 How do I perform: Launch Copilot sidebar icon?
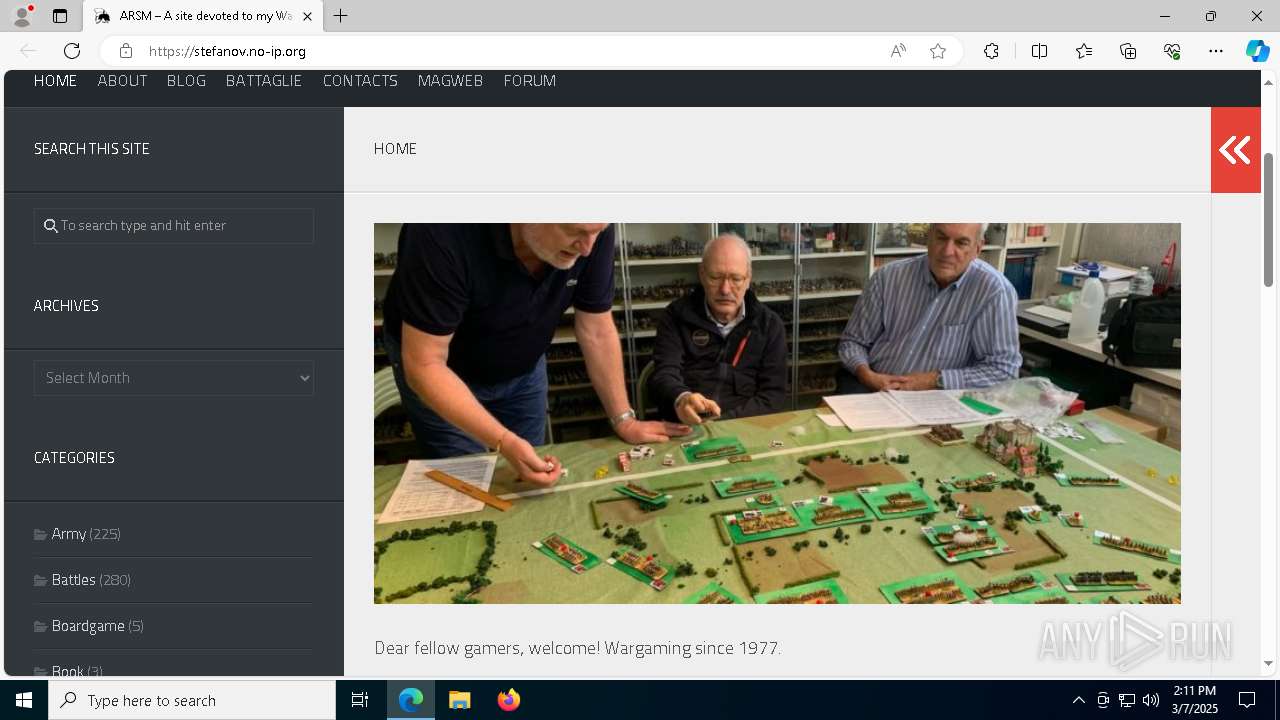(x=1257, y=51)
